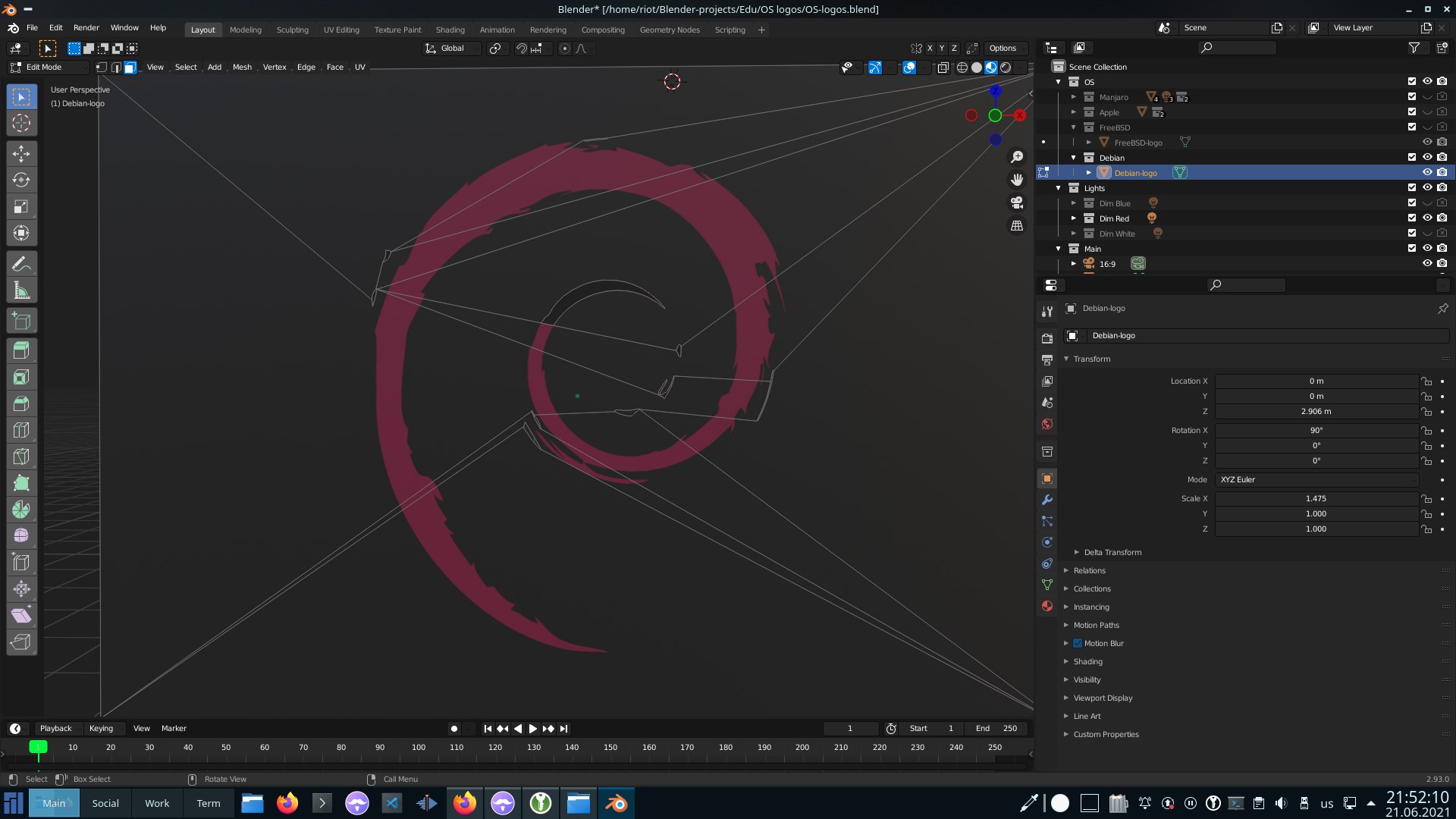Select the Knife tool

tap(21, 457)
